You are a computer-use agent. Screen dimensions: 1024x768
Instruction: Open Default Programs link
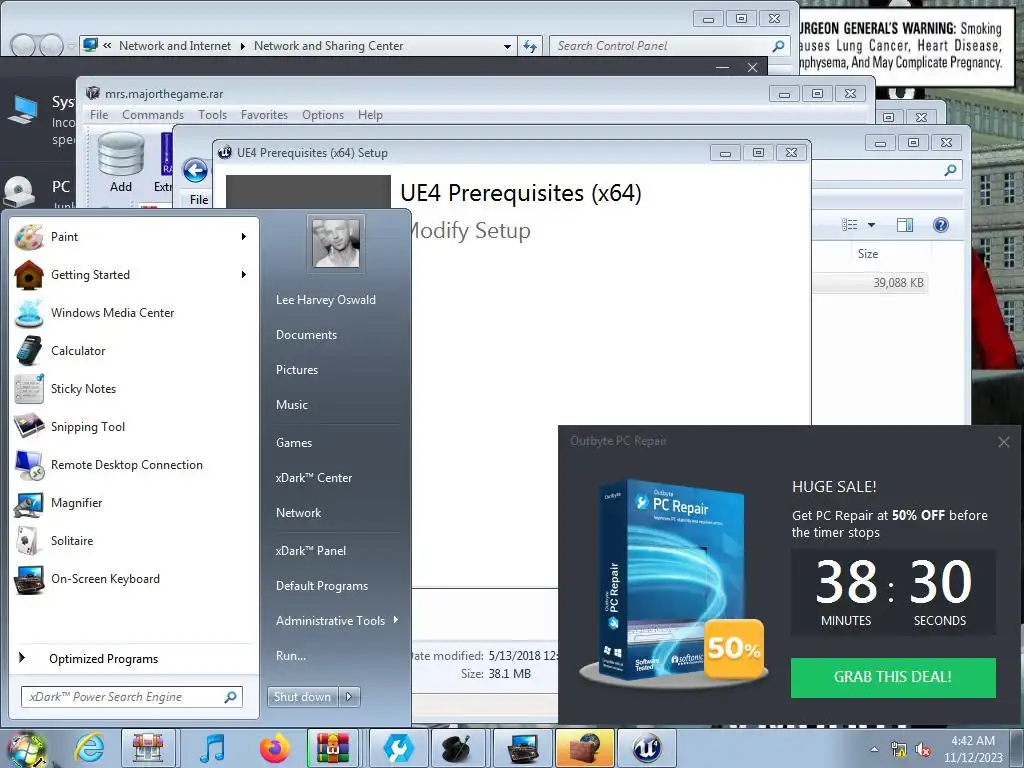322,586
